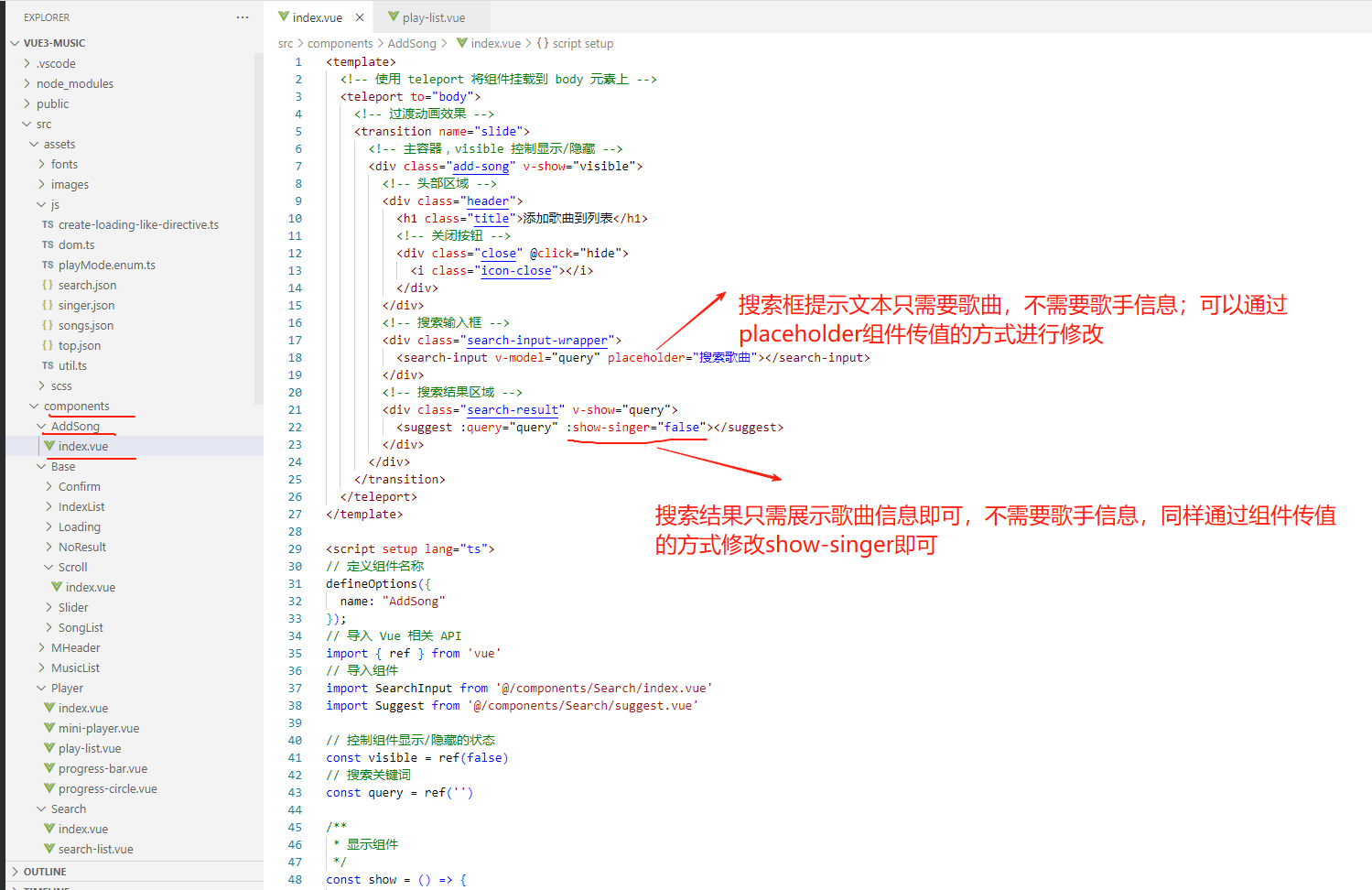The image size is (1372, 890).
Task: Collapse the Search folder
Action: 42,809
